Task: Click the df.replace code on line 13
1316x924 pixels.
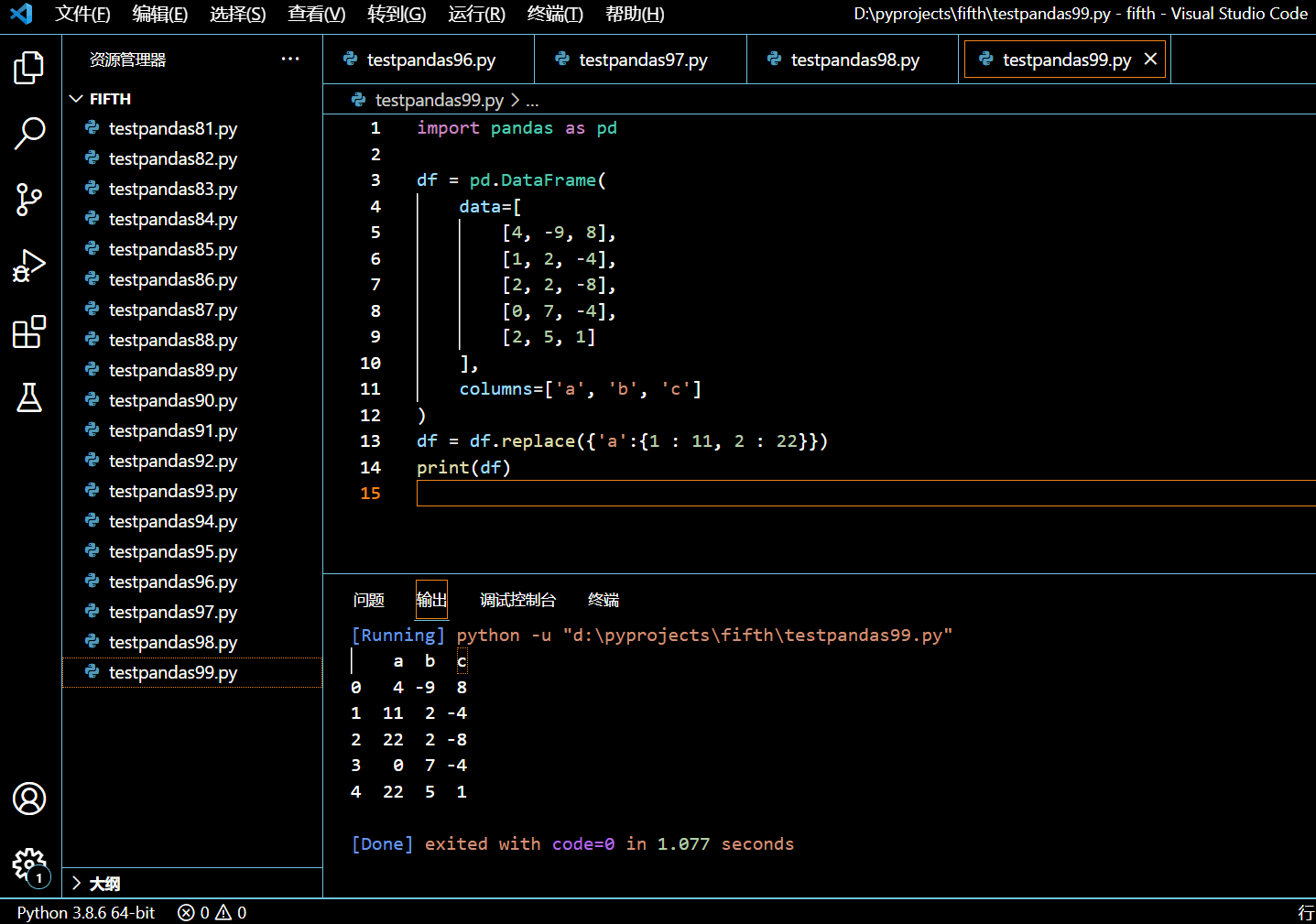Action: pyautogui.click(x=622, y=441)
